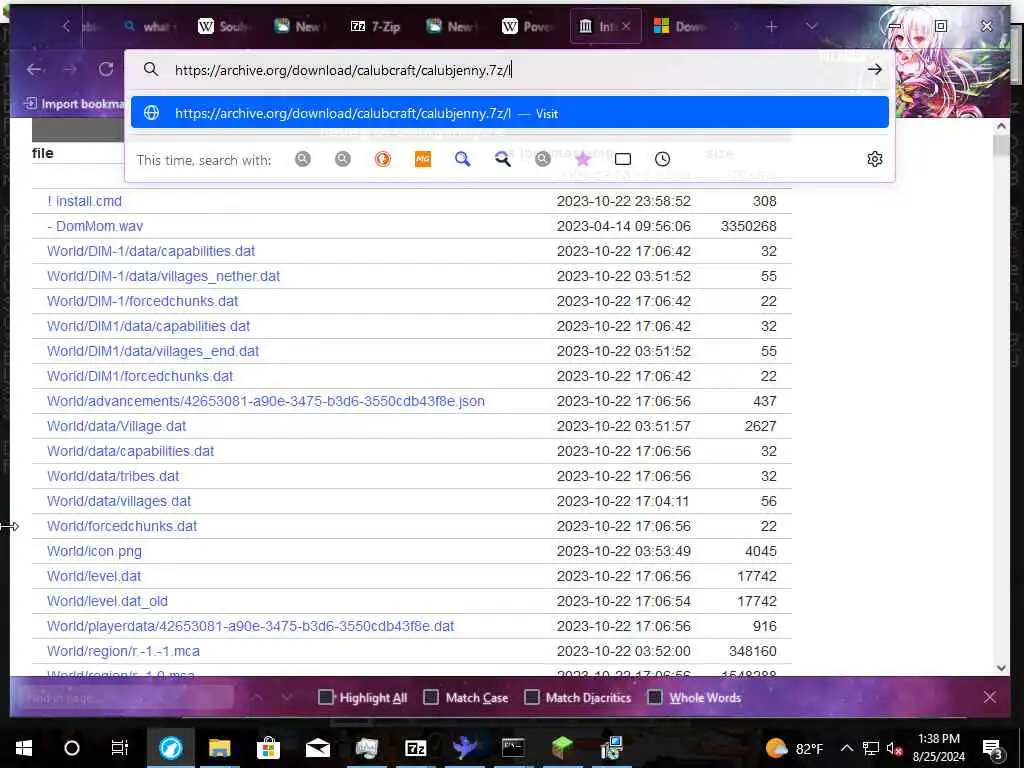Image resolution: width=1024 pixels, height=768 pixels.
Task: Switch to the 7-Zip tab
Action: pos(376,26)
